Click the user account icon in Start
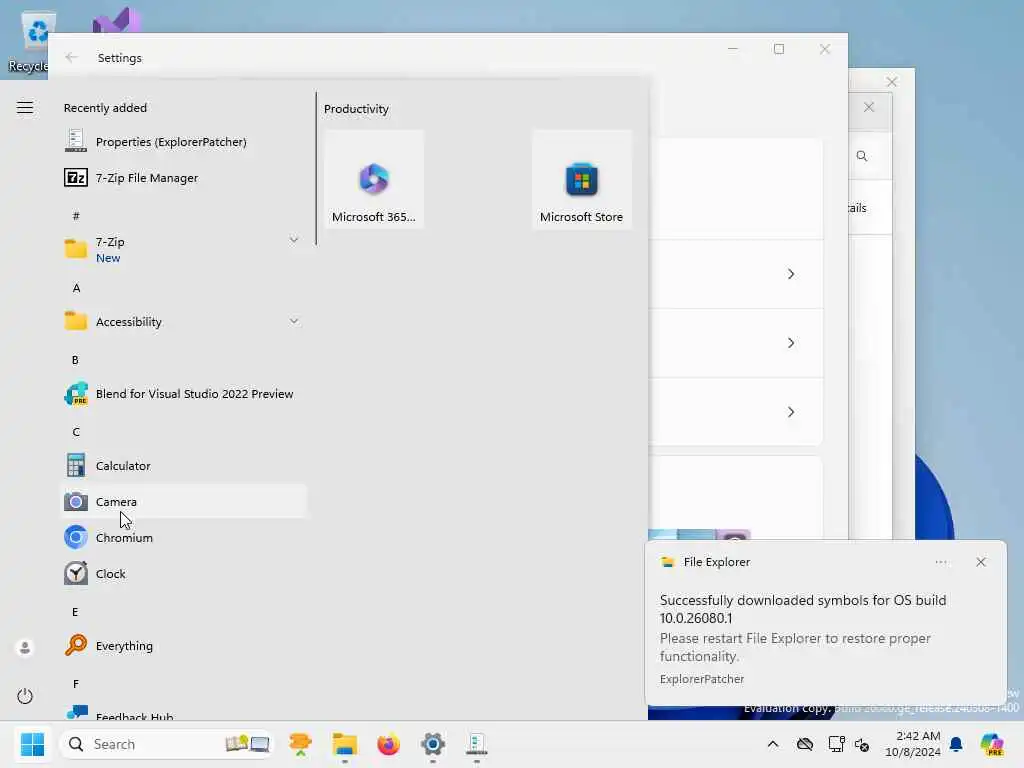This screenshot has width=1024, height=768. point(25,647)
